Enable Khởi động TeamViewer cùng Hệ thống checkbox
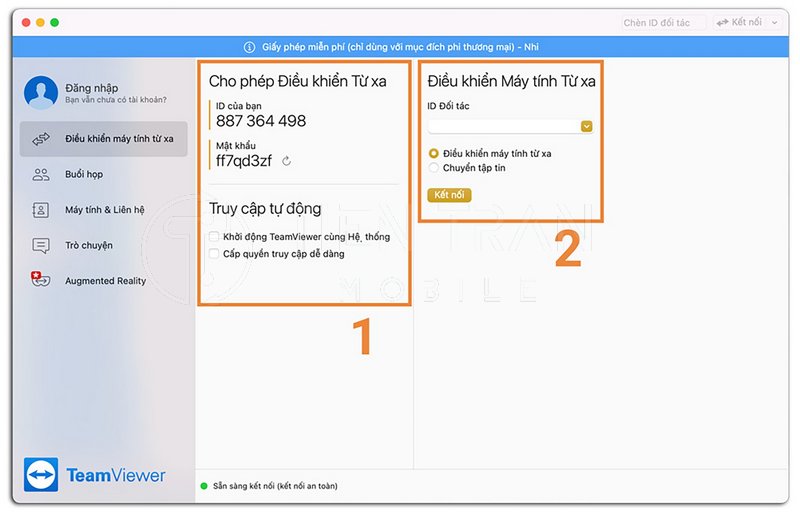The image size is (800, 516). coord(214,236)
